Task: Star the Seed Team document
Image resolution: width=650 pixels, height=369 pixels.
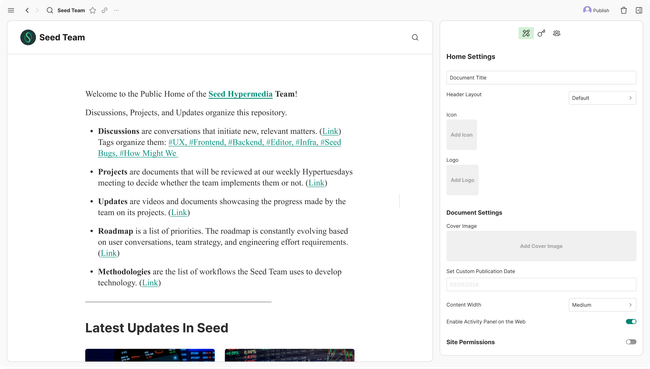Action: (93, 10)
